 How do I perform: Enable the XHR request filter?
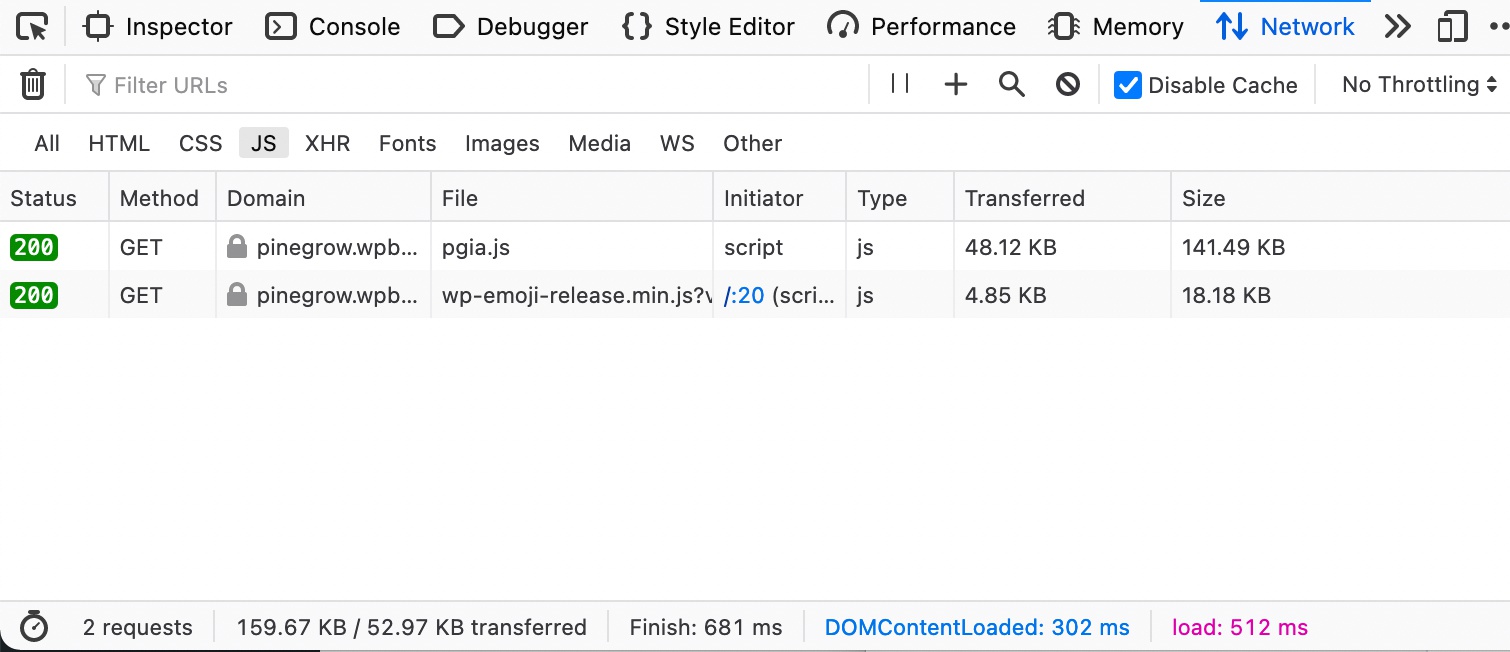click(328, 143)
